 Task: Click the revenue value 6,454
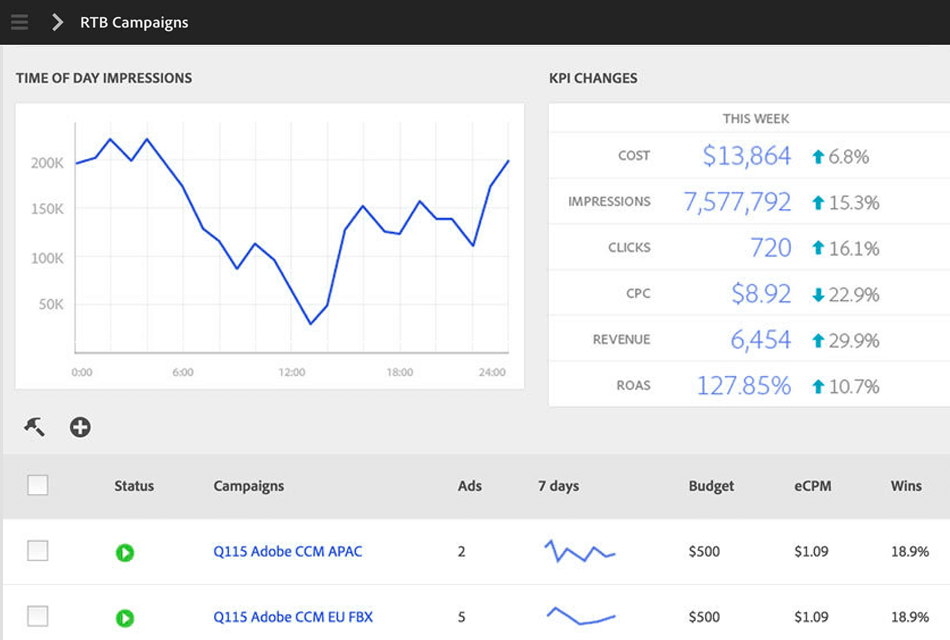tap(760, 340)
